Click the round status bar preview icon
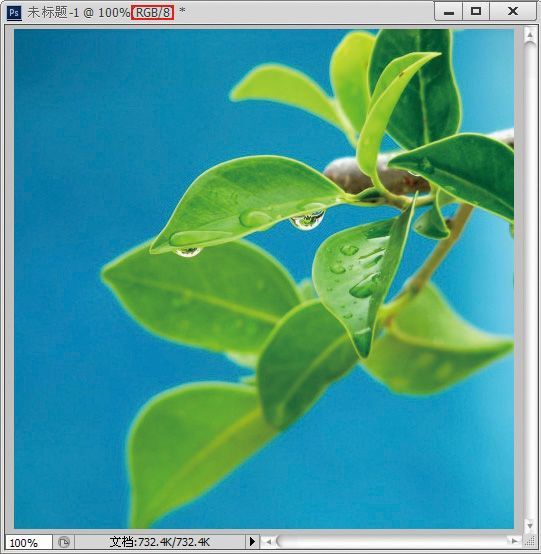541x554 pixels. pyautogui.click(x=64, y=542)
